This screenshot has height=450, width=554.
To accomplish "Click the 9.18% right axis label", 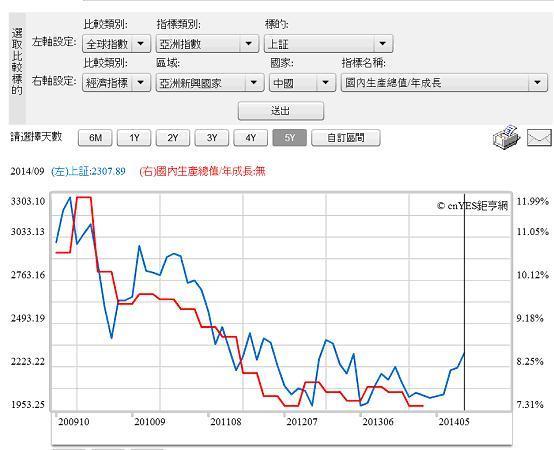I will tap(530, 318).
